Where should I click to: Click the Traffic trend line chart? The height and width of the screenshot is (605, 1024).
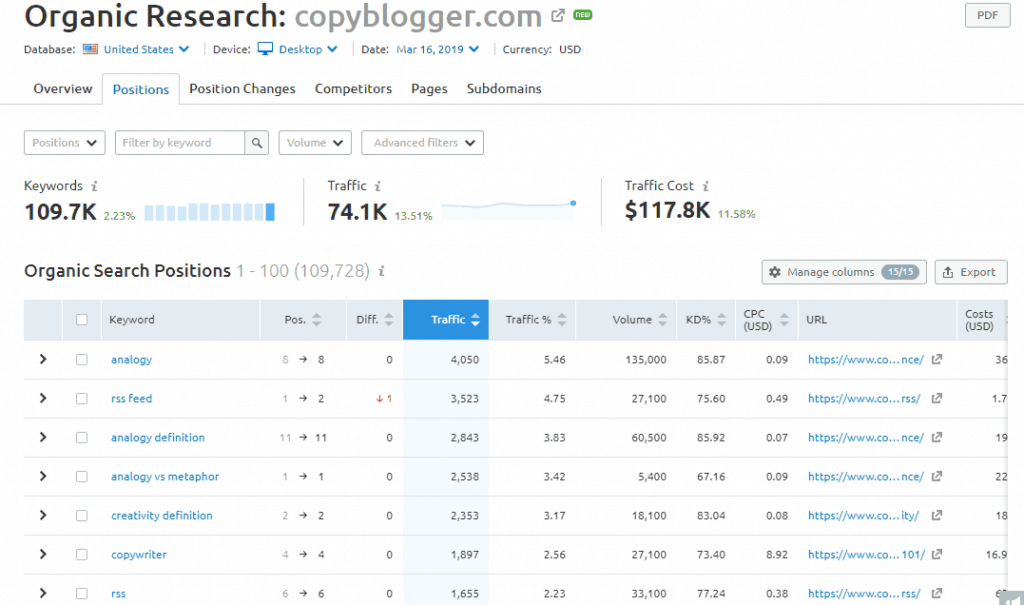[x=509, y=210]
